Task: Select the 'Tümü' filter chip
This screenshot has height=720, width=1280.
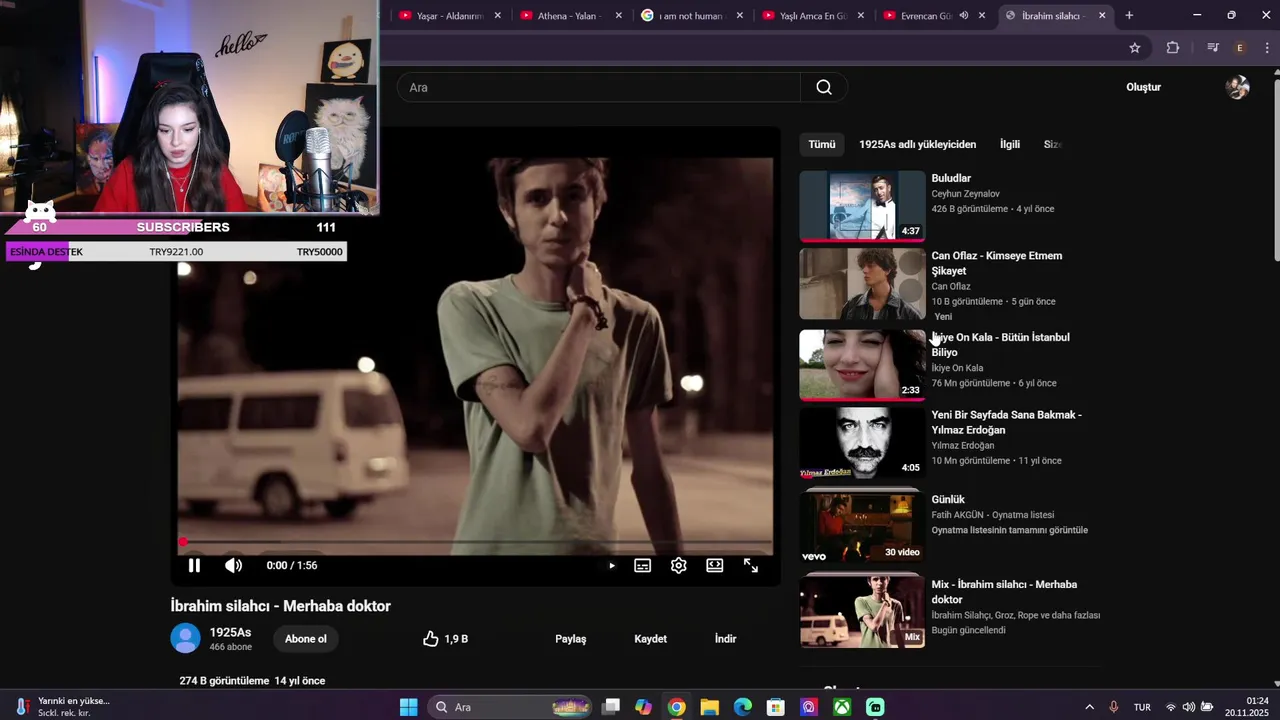Action: coord(822,145)
